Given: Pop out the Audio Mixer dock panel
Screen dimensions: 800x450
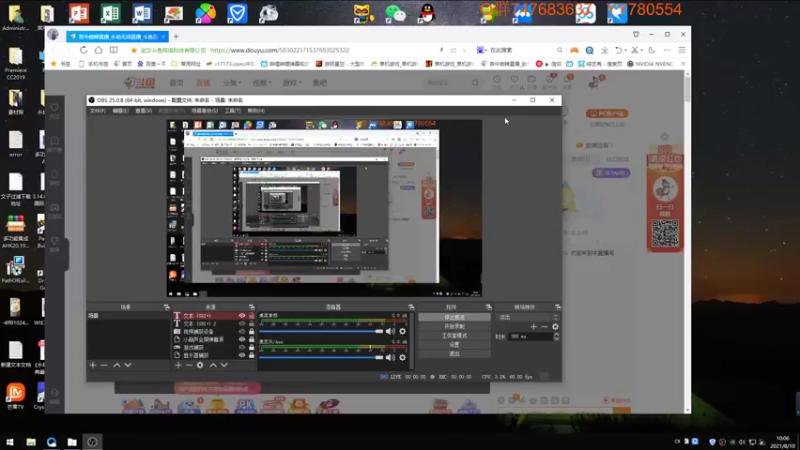Looking at the screenshot, I should 411,307.
